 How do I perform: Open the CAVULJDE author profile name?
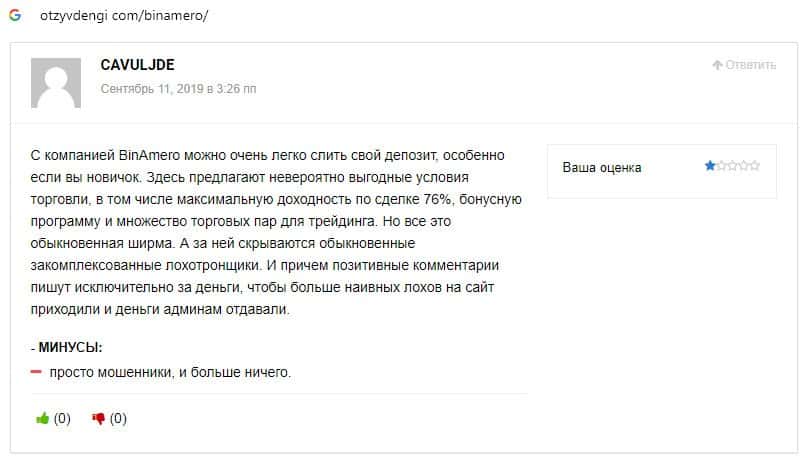(138, 65)
